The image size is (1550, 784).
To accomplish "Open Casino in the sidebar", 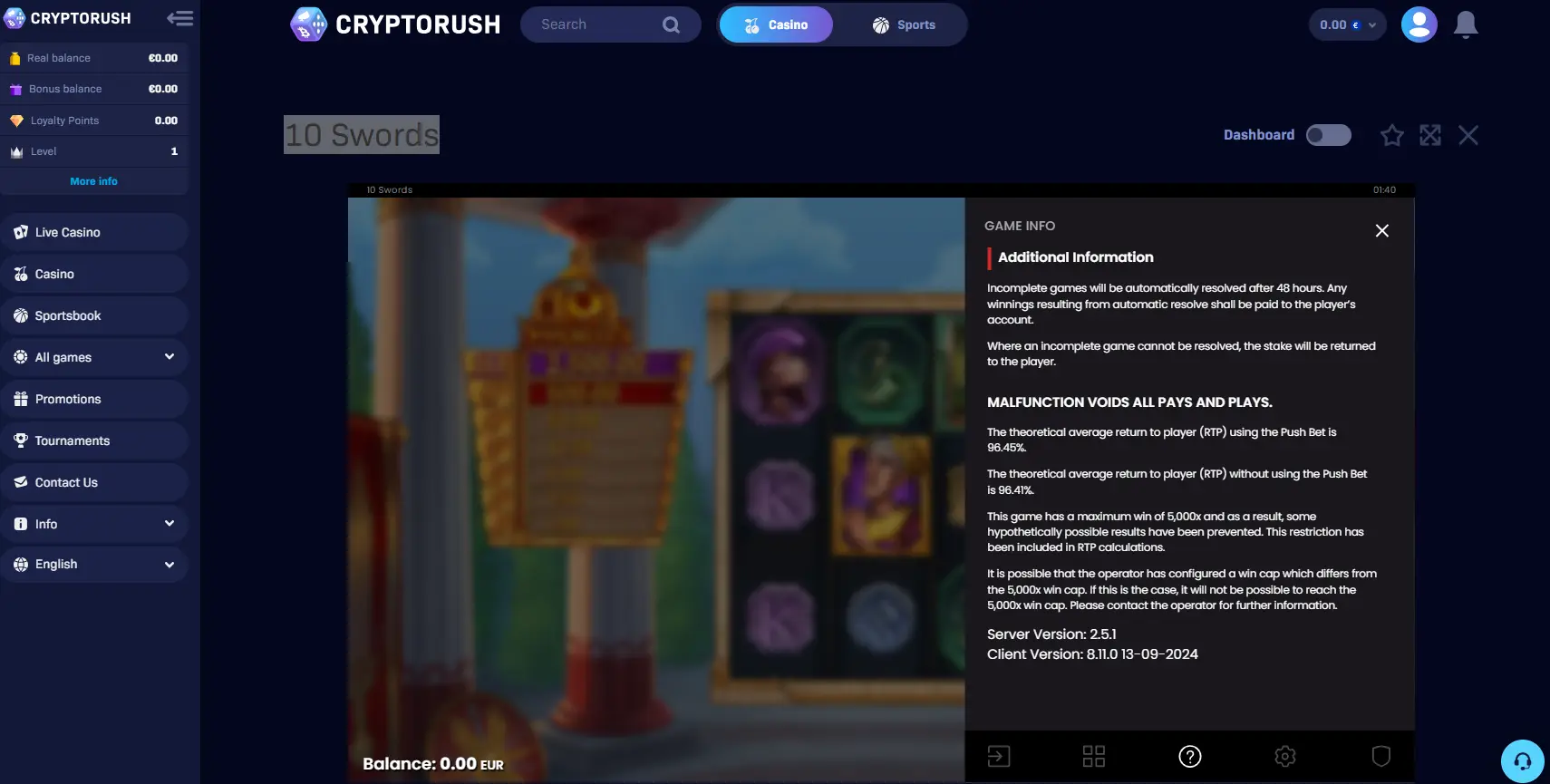I will click(x=94, y=274).
